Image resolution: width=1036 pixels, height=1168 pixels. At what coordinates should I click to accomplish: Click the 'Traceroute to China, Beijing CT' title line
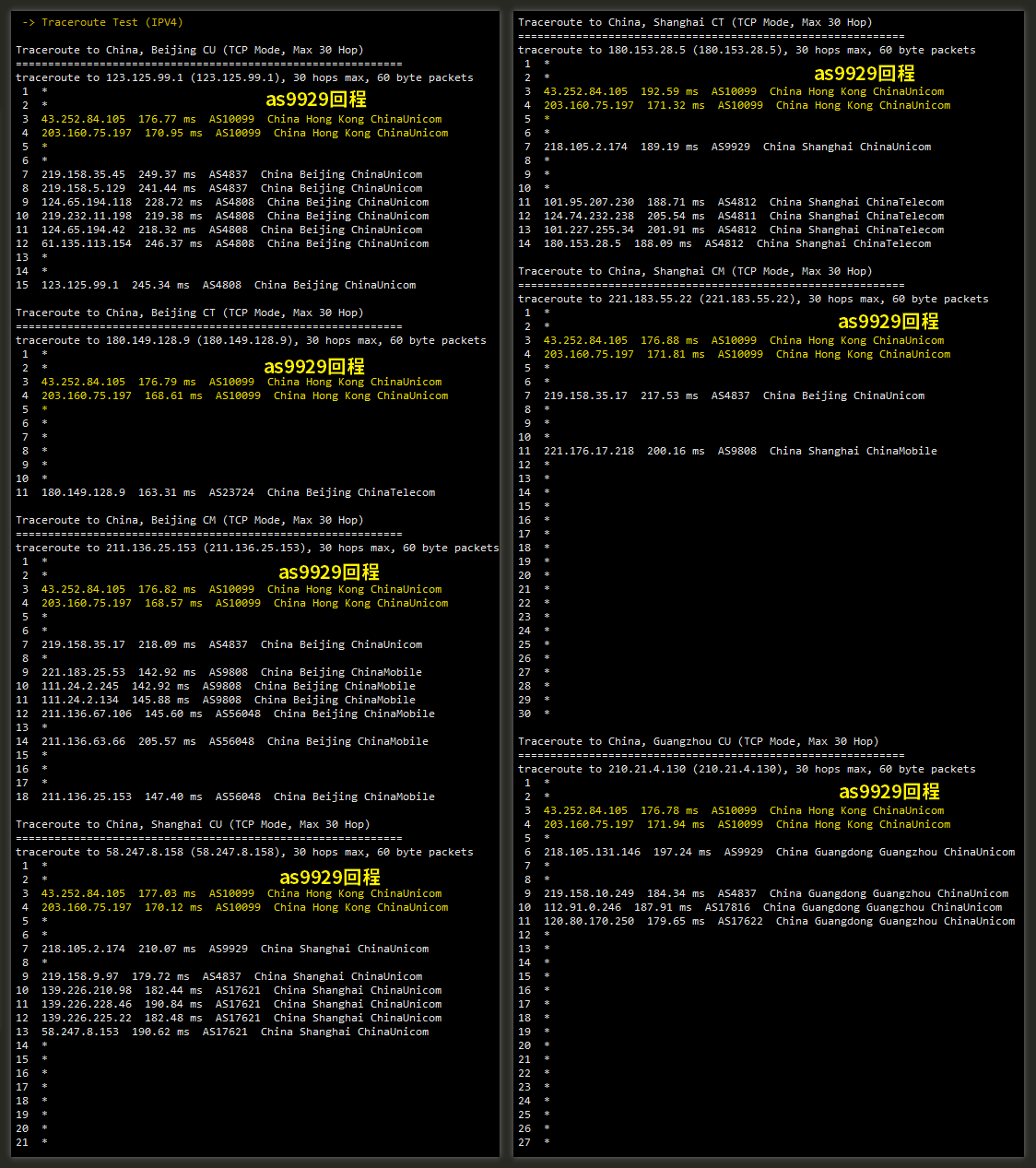coord(189,313)
